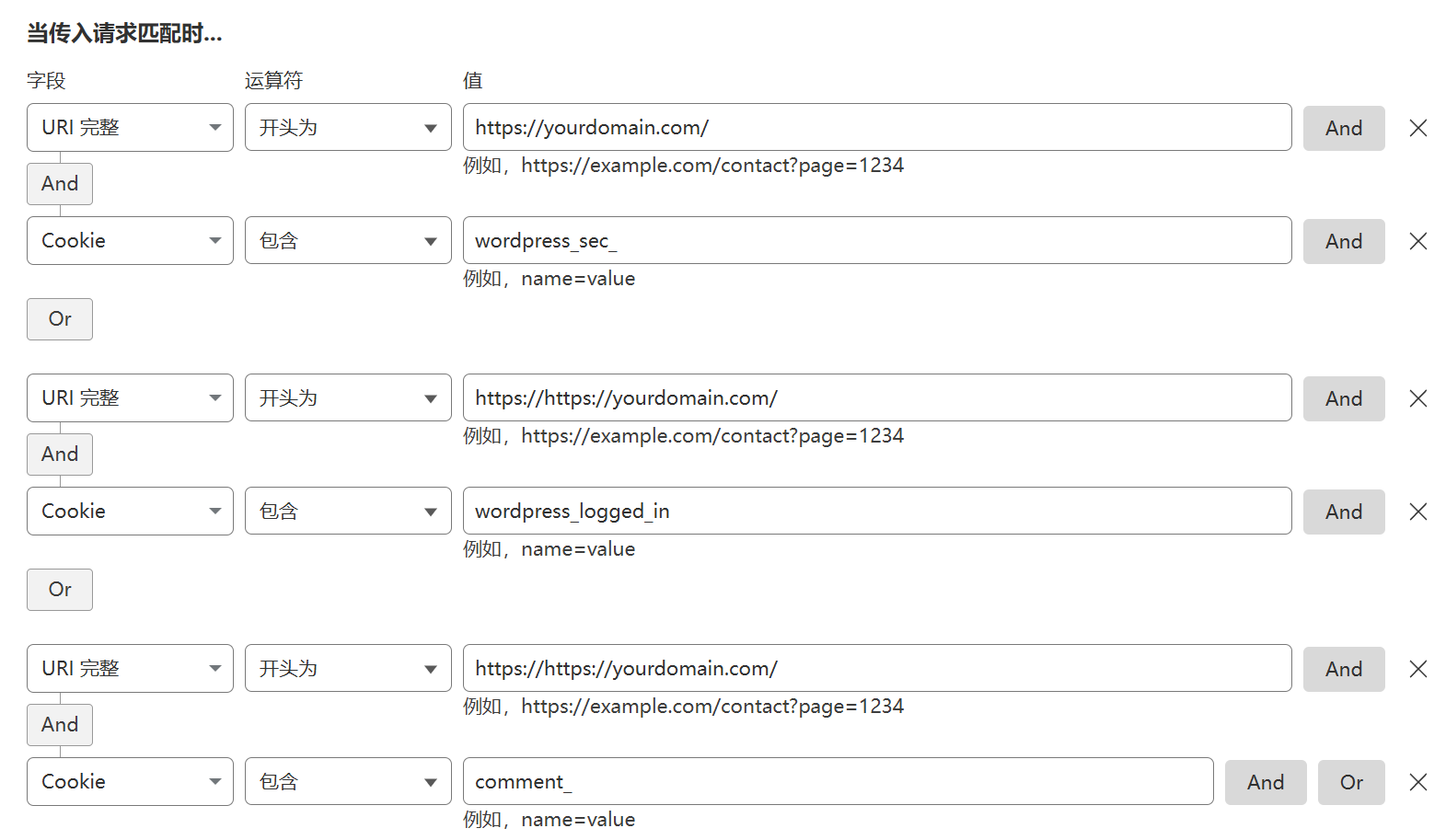Click And next to the wordpress_sec_ value
Screen dimensions: 1446x840
1343,240
